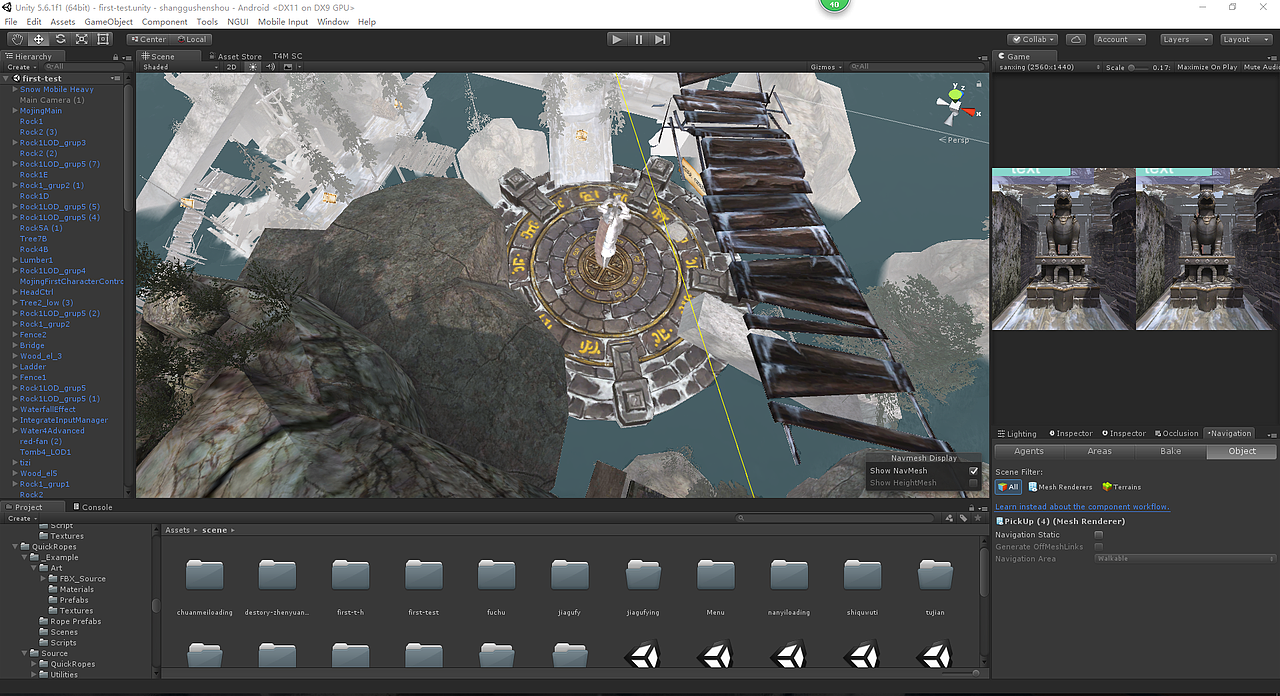Open the GameObject menu
1280x696 pixels.
tap(108, 22)
